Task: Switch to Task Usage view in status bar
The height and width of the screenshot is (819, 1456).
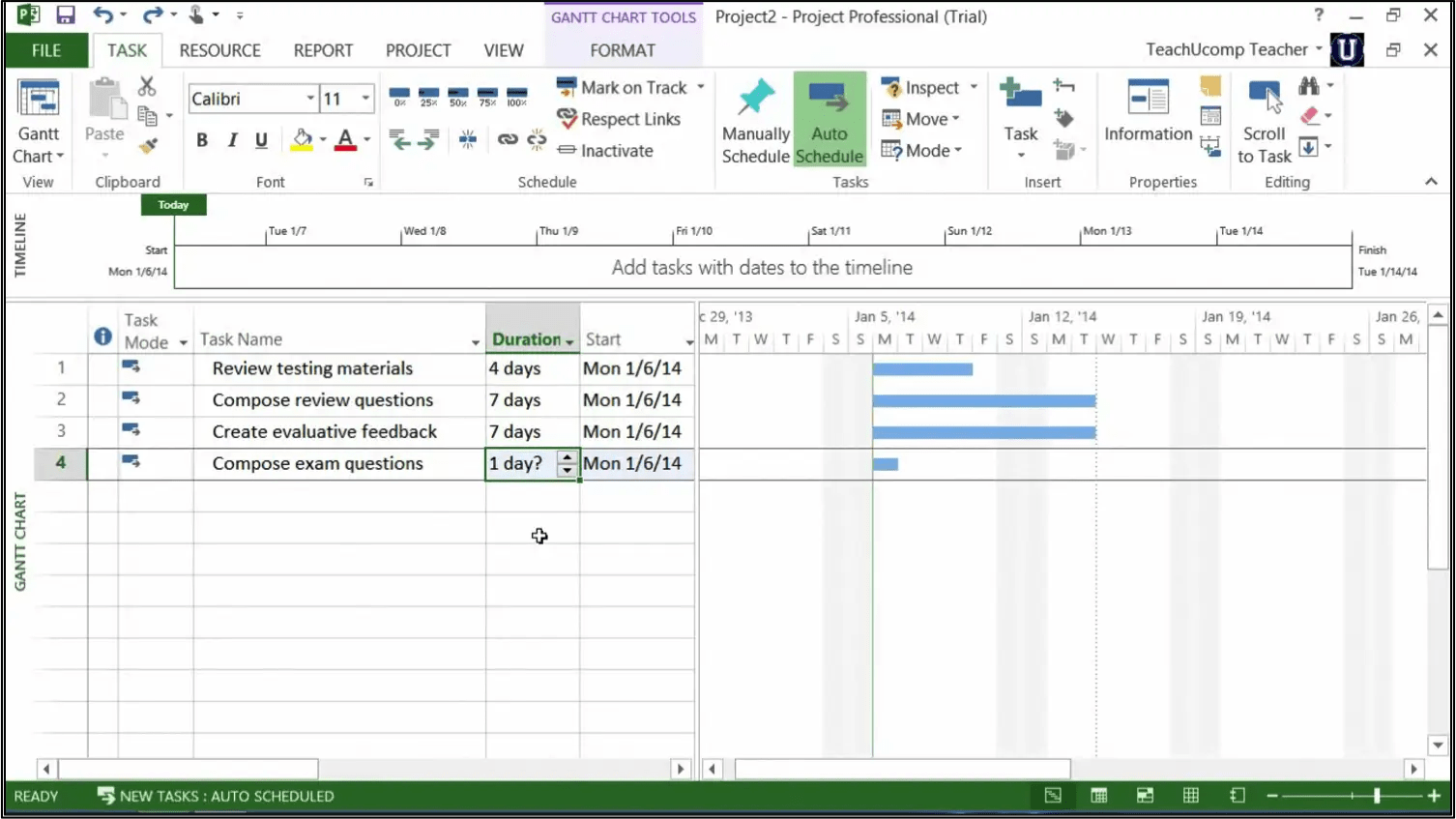Action: (1099, 796)
